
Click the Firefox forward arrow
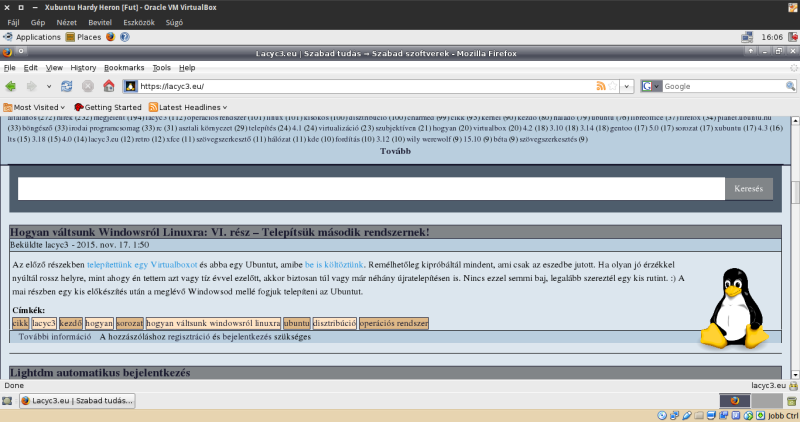[32, 86]
